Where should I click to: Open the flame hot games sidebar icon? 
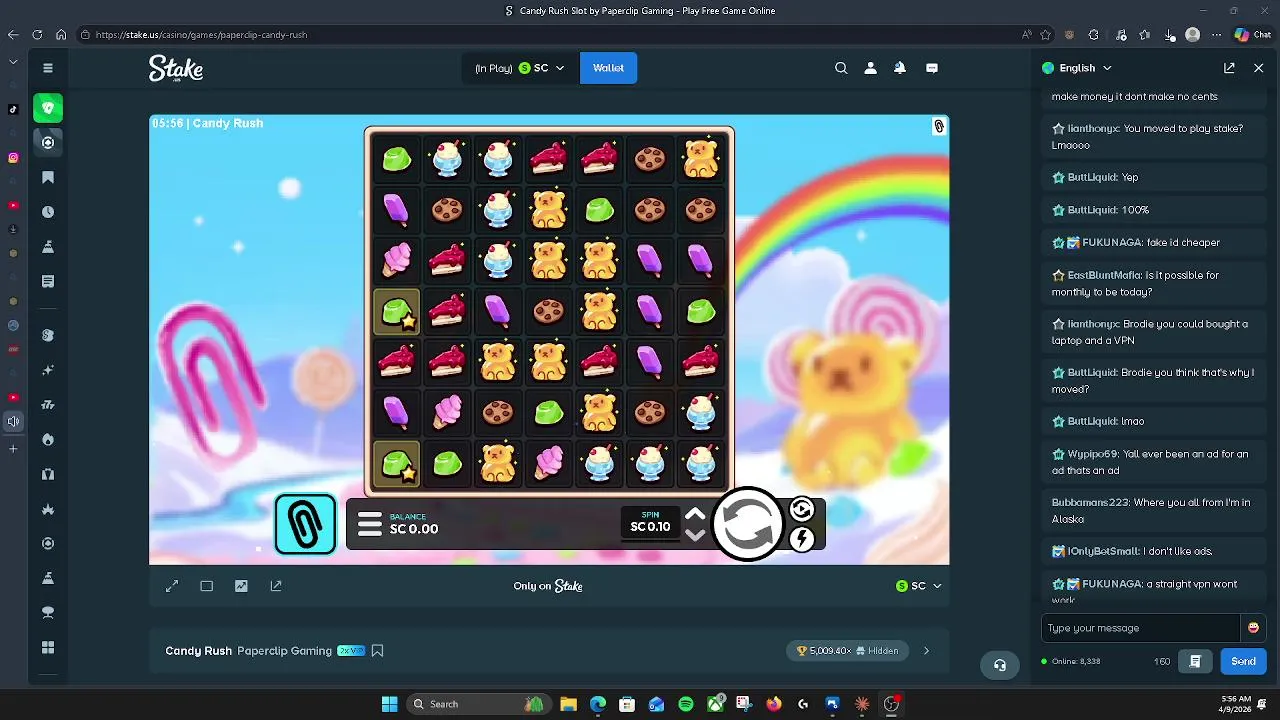pyautogui.click(x=48, y=440)
